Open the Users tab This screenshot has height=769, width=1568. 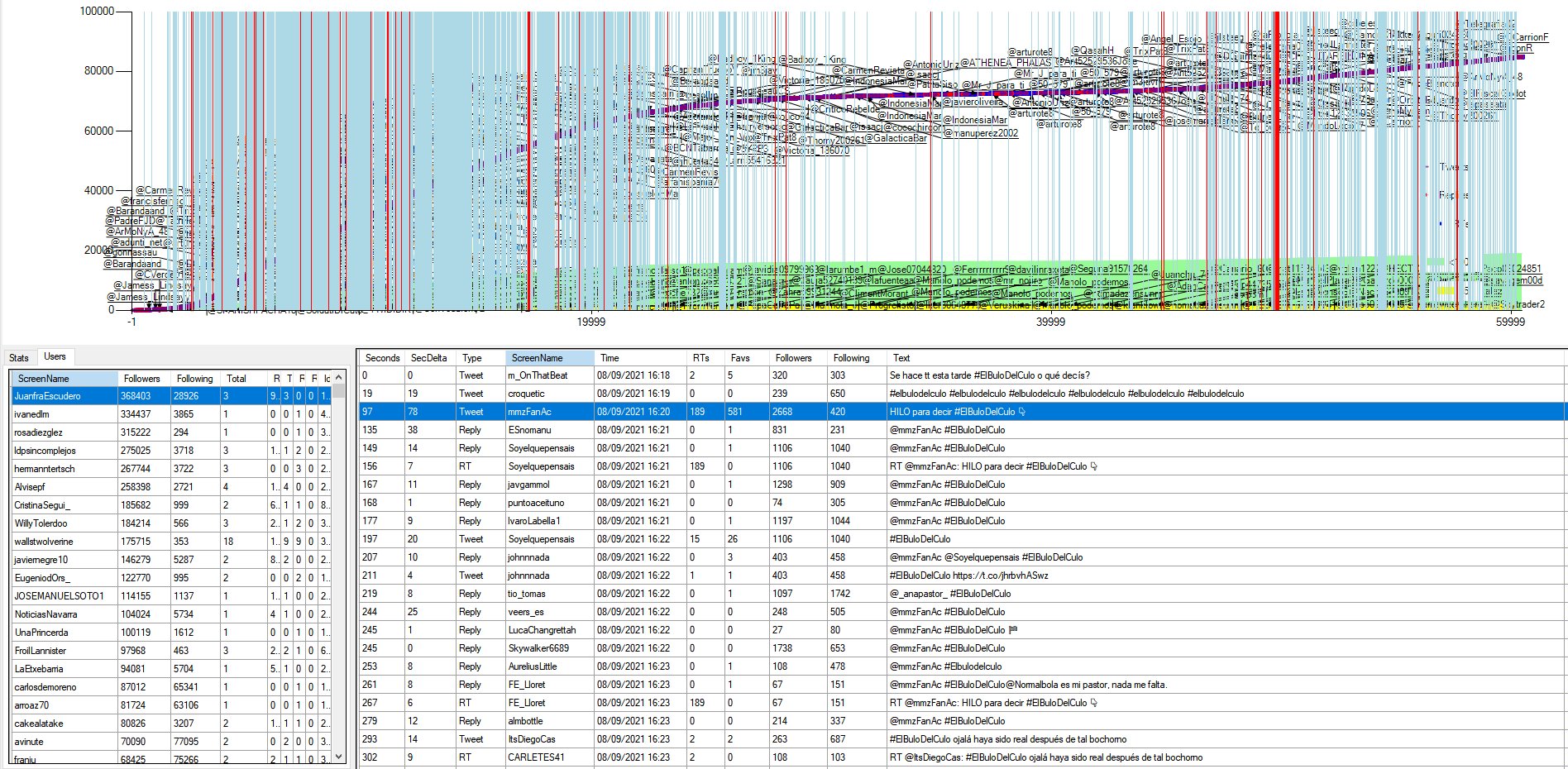click(55, 356)
